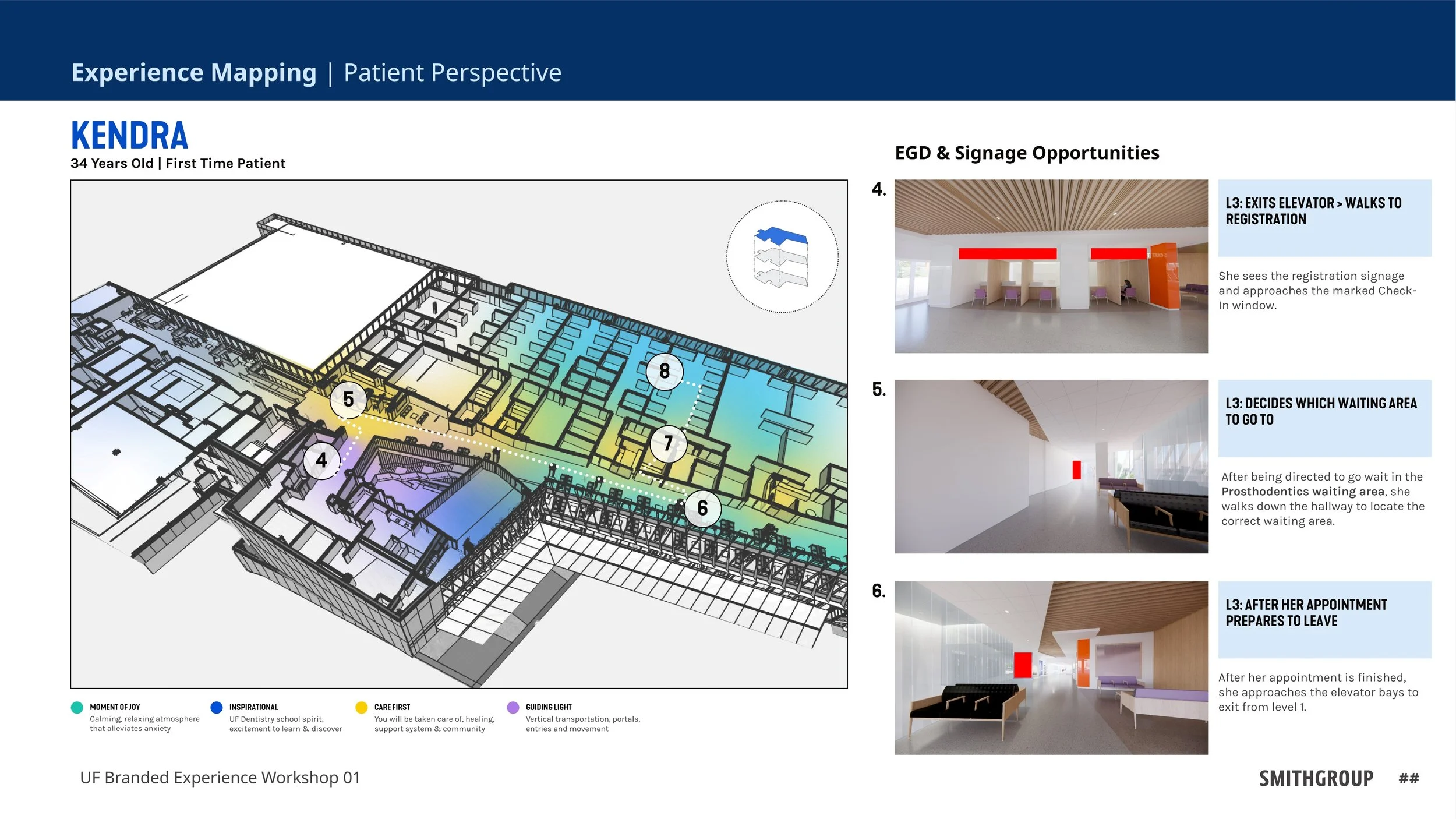The image size is (1456, 819).
Task: Click the 'Decides Which Waiting Area' box
Action: pos(1324,418)
